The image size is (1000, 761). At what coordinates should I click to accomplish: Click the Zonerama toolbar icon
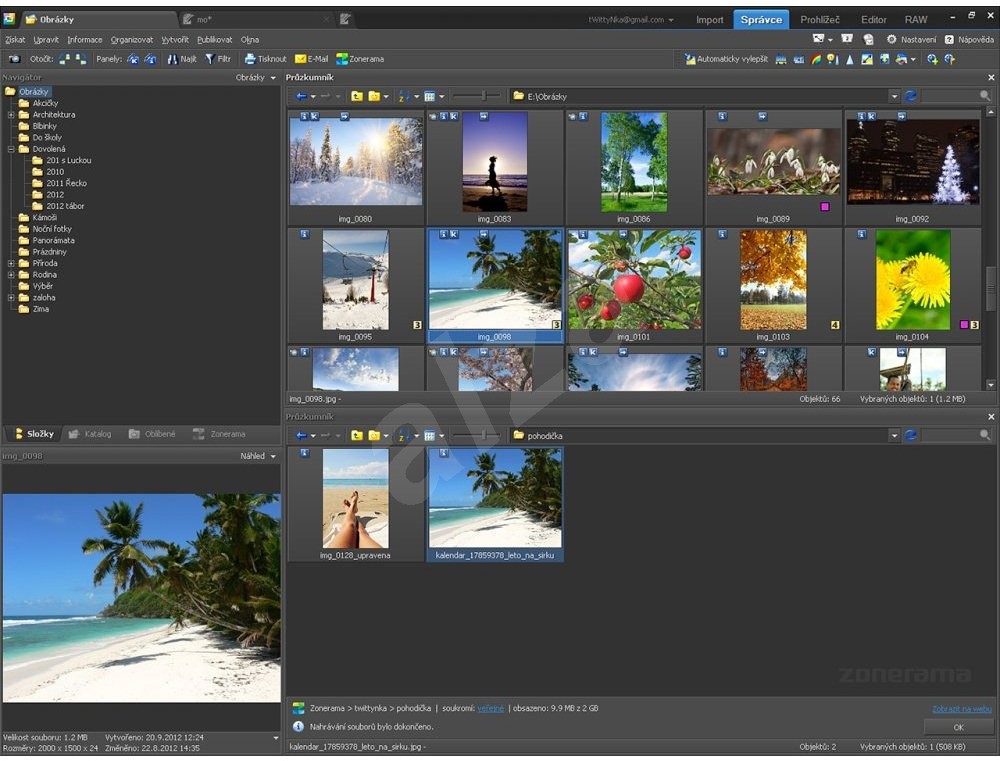point(342,59)
